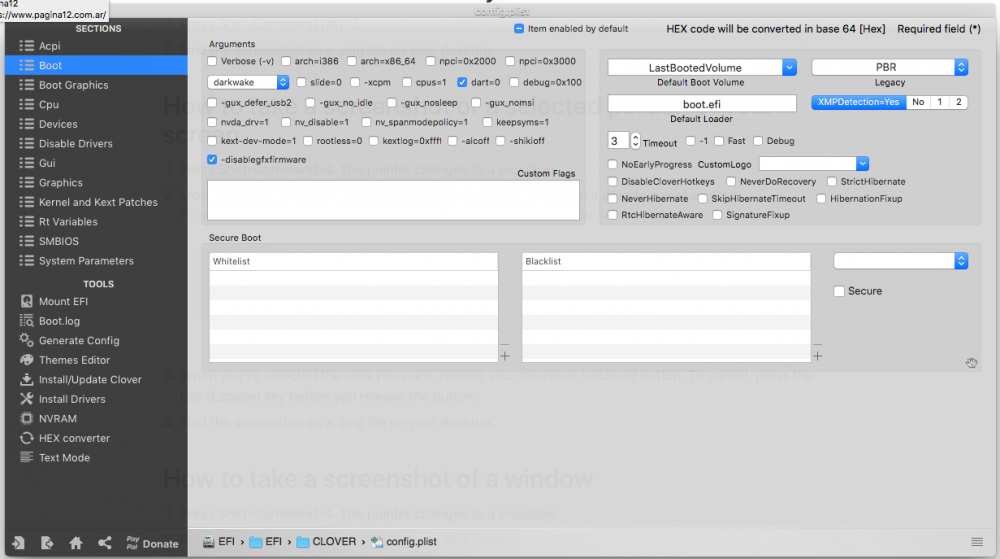1000x559 pixels.
Task: Select the XMPDetection No segment
Action: coord(918,102)
